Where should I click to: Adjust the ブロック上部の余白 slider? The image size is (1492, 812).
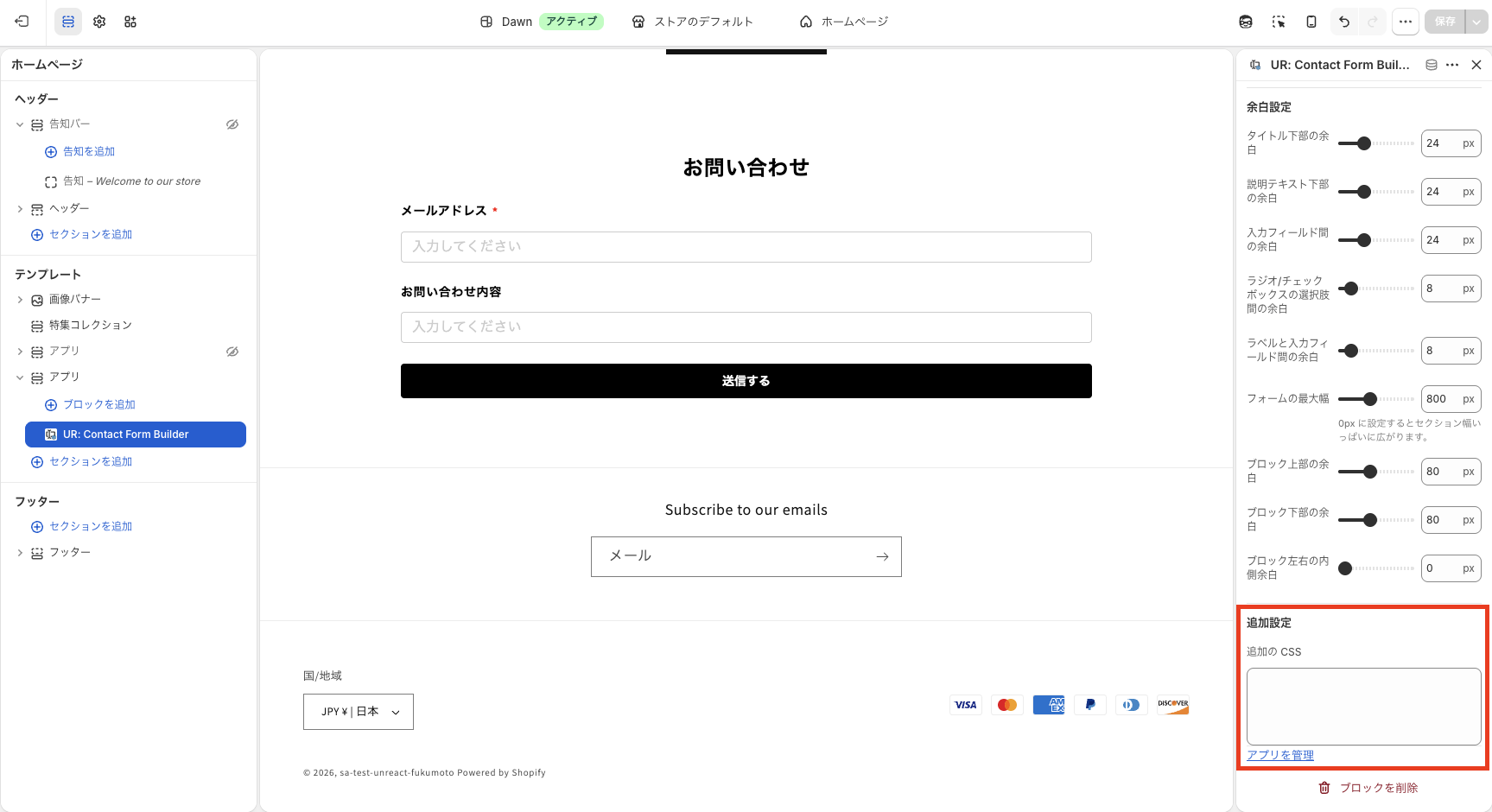[1375, 472]
